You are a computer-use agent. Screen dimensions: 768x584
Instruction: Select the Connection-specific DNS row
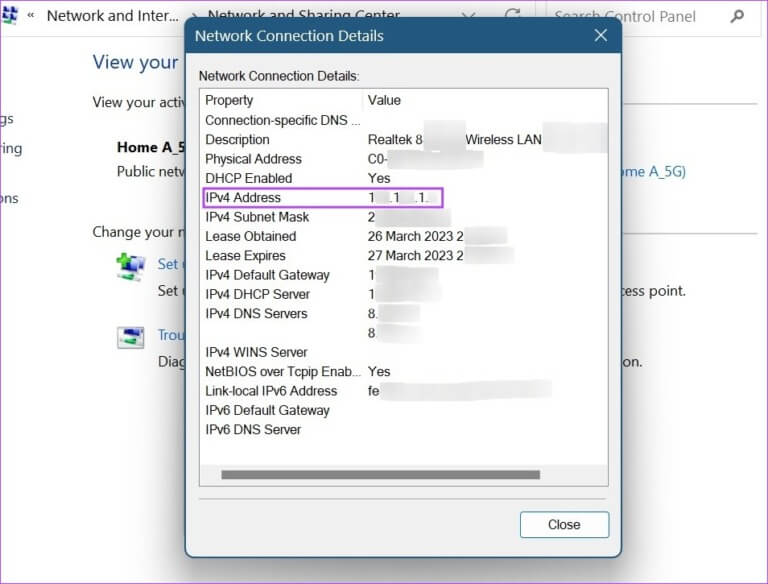coord(404,121)
